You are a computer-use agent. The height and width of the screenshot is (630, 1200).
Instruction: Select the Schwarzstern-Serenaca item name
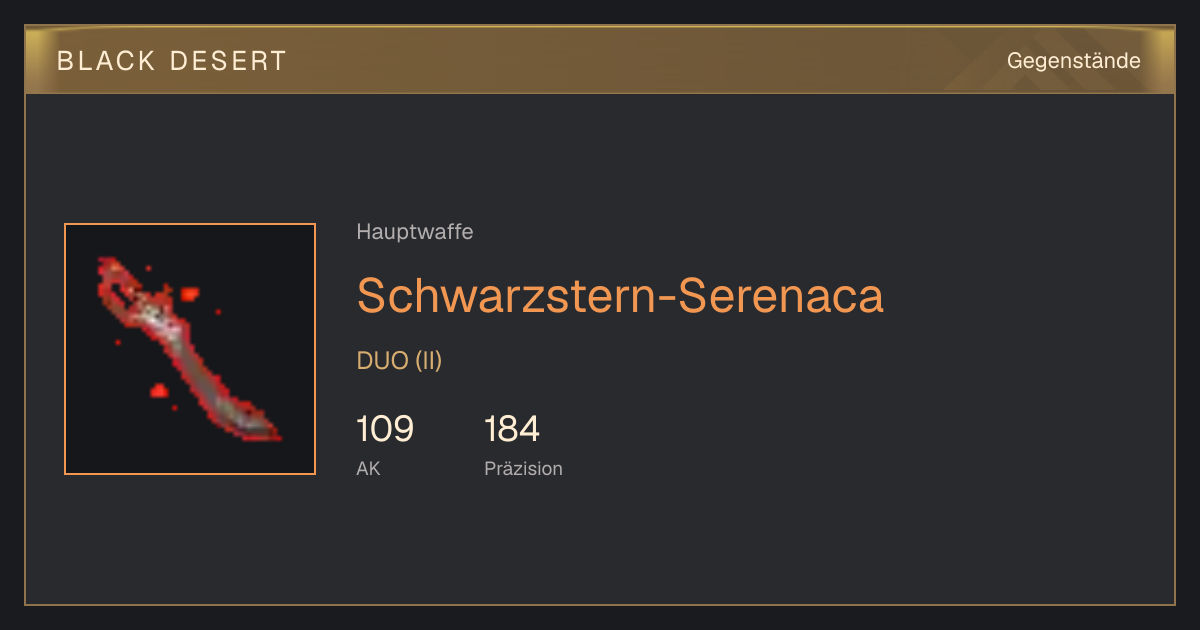[620, 295]
